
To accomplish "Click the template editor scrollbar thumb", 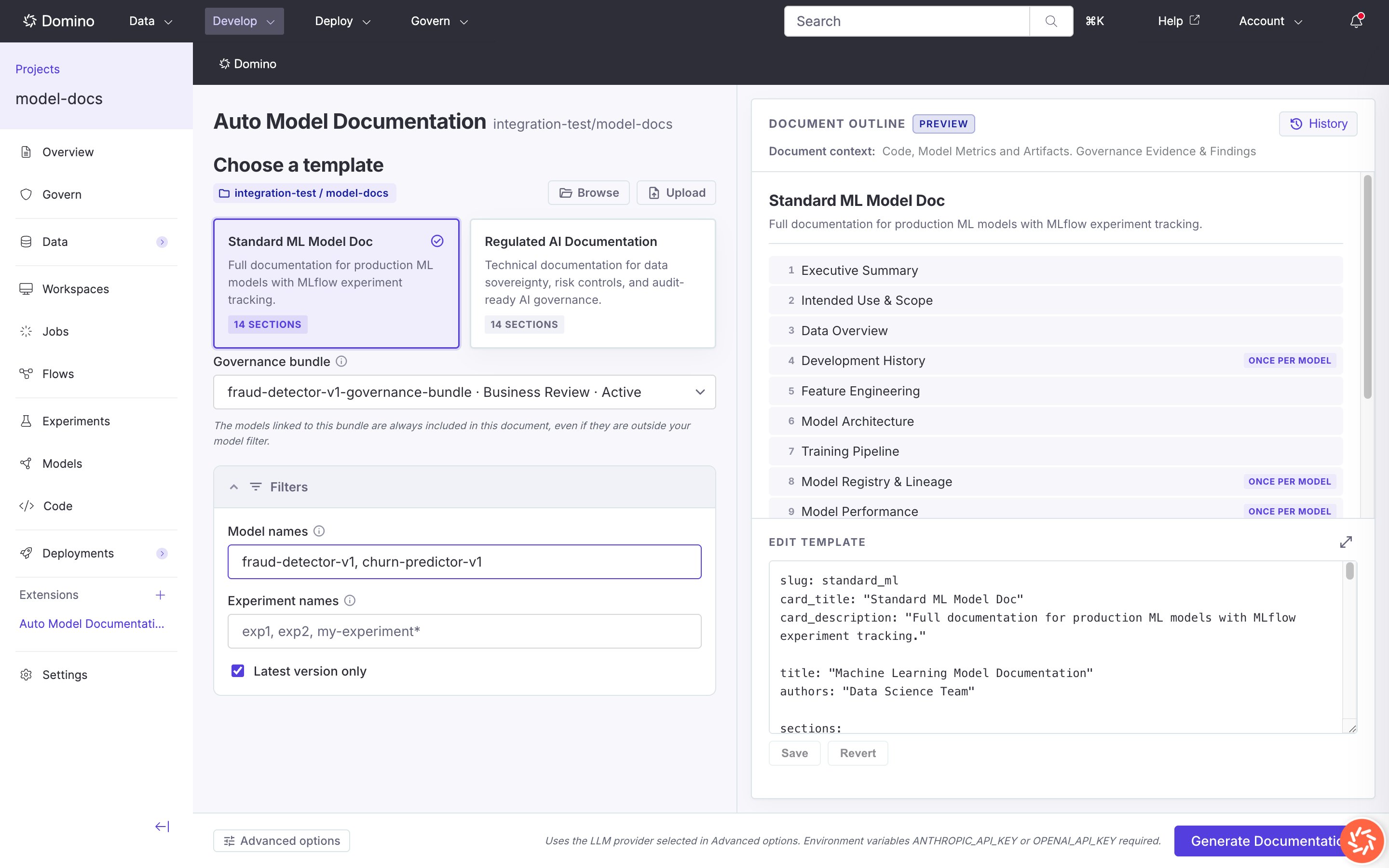I will coord(1349,571).
